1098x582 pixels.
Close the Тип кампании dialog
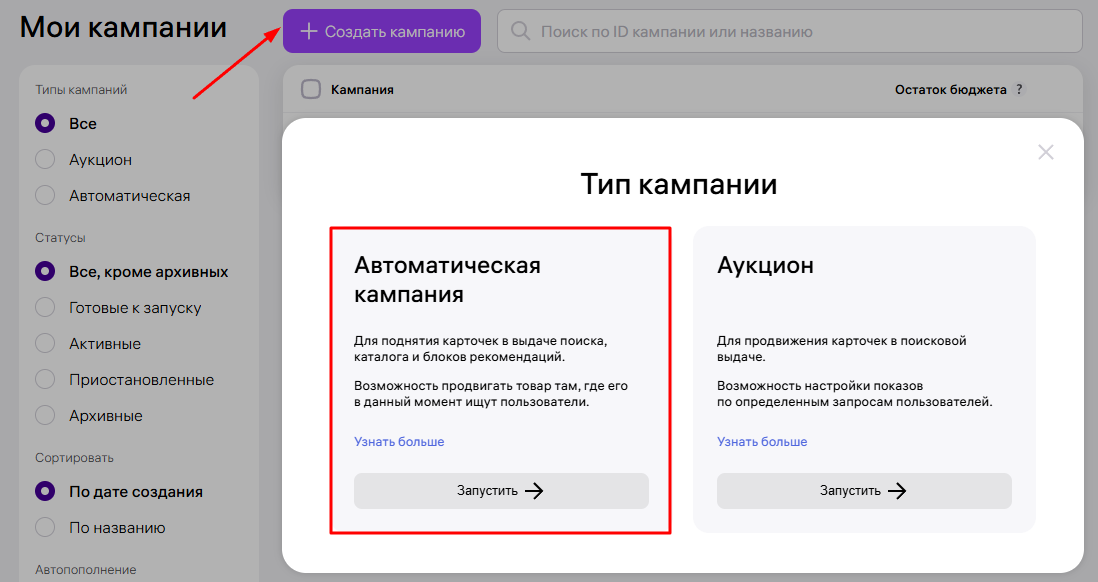click(x=1045, y=152)
